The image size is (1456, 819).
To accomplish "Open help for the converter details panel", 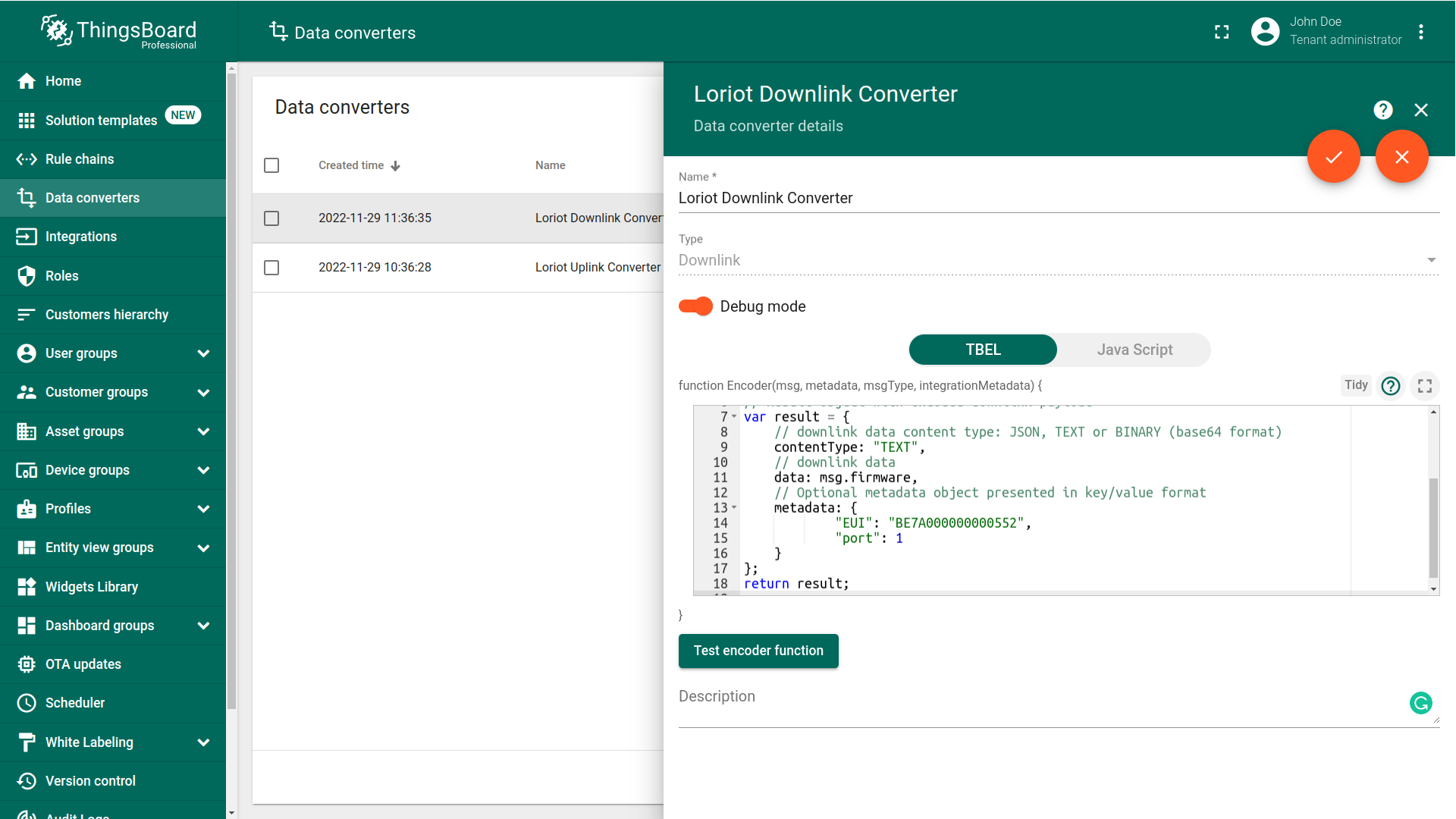I will (1382, 111).
